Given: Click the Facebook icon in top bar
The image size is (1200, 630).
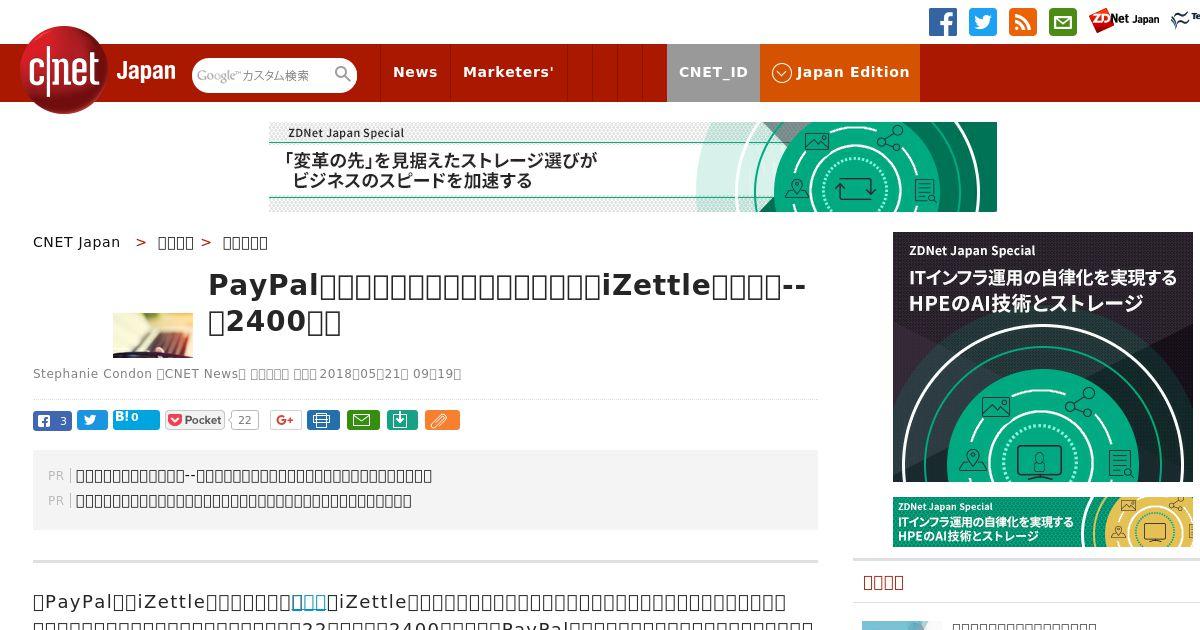Looking at the screenshot, I should pos(943,22).
